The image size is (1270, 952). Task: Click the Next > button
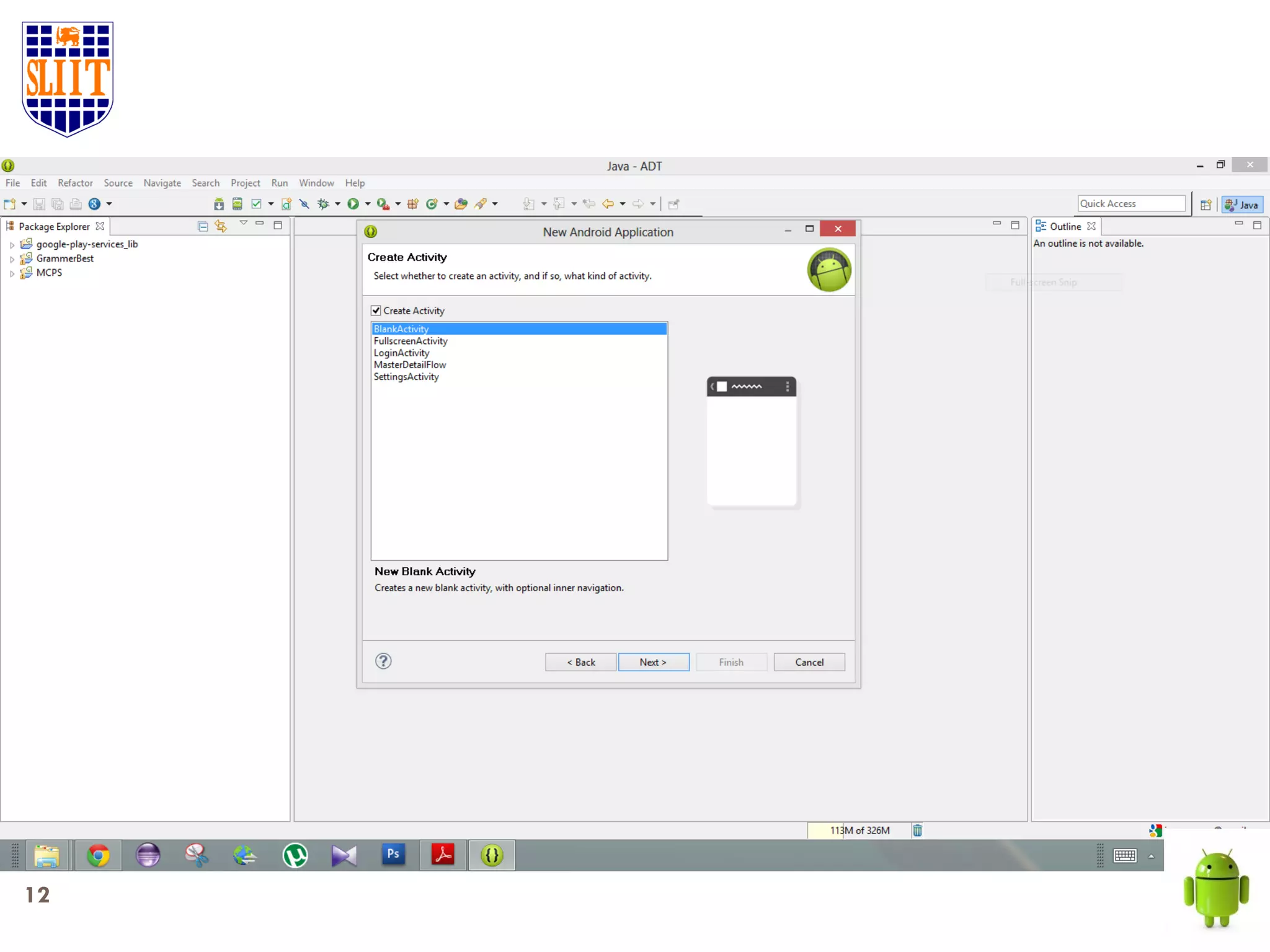(x=653, y=662)
